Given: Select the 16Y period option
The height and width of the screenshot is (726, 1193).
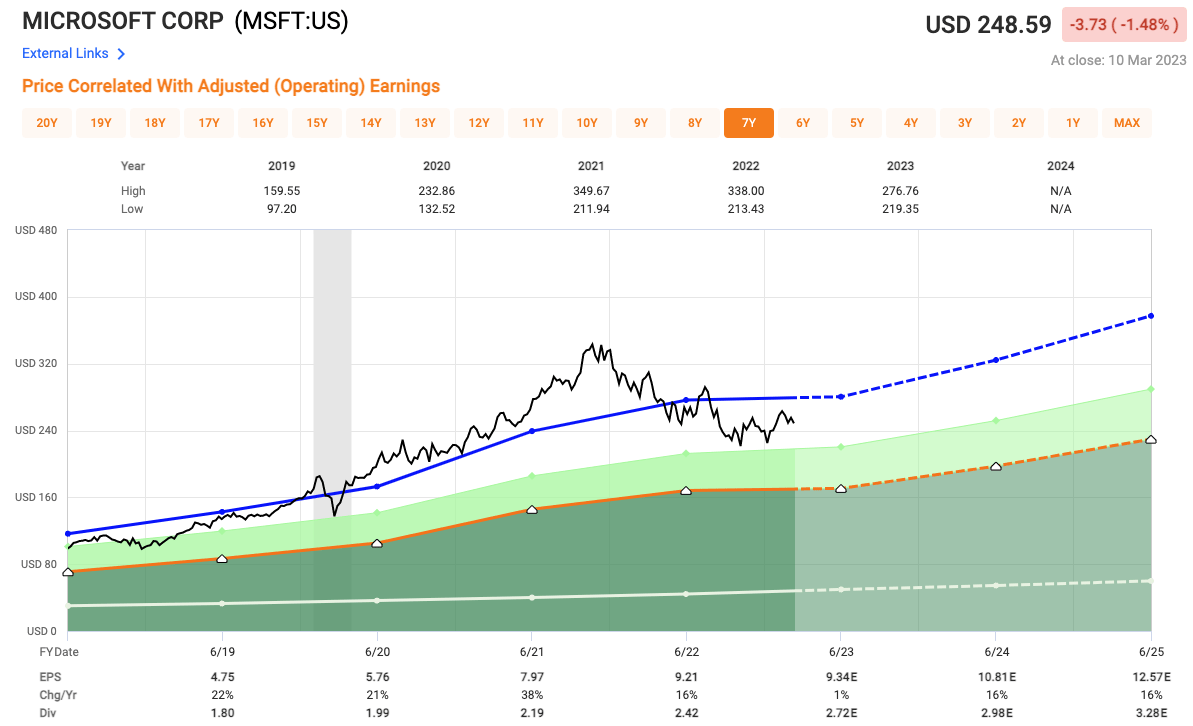Looking at the screenshot, I should 263,122.
